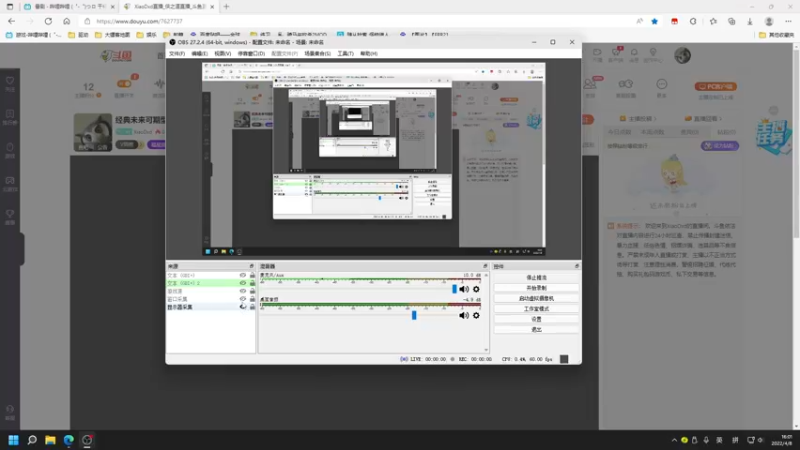Mute the 麦克风/Aux audio channel
This screenshot has width=800, height=450.
coord(464,289)
